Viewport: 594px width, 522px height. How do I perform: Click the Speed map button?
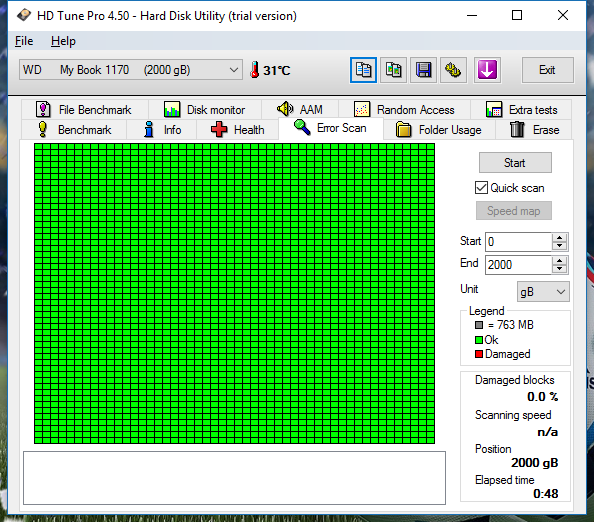[514, 211]
